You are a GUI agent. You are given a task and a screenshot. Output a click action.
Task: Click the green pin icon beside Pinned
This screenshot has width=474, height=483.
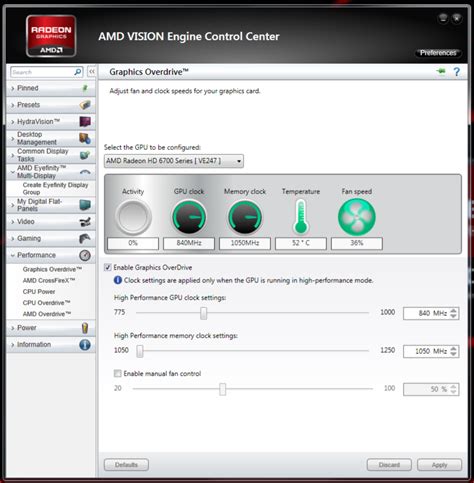point(85,88)
